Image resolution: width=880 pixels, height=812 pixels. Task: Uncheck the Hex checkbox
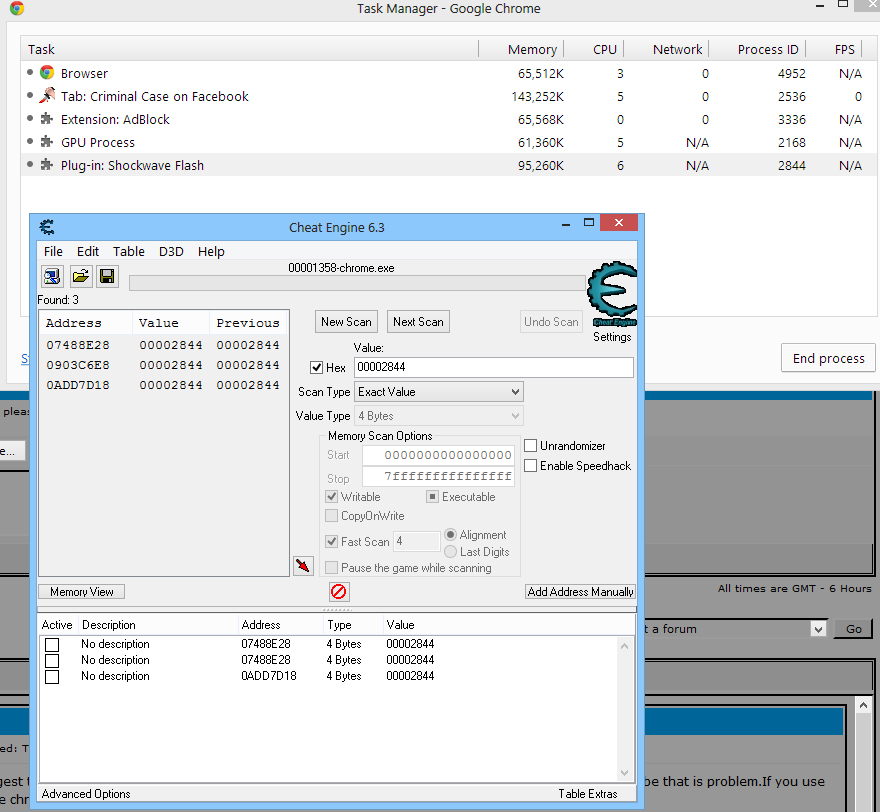(317, 368)
